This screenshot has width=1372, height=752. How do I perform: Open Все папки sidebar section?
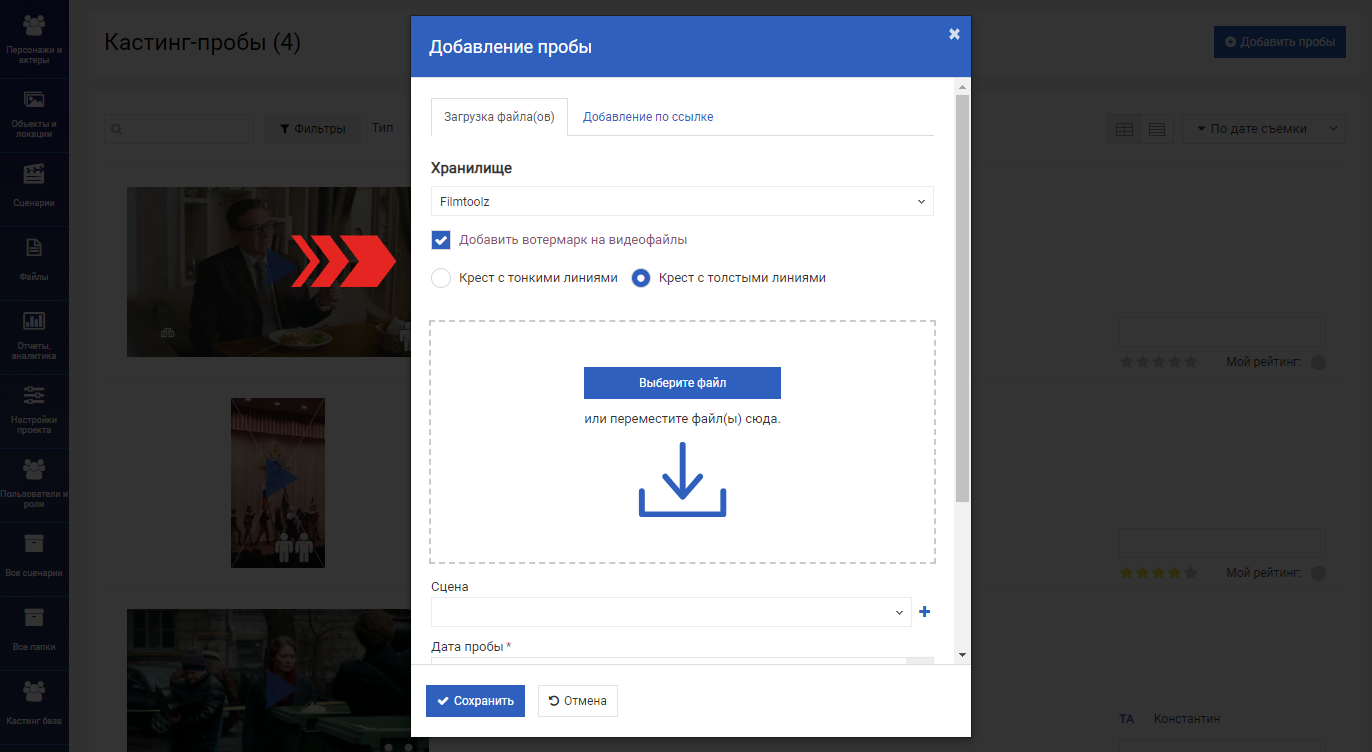[34, 633]
